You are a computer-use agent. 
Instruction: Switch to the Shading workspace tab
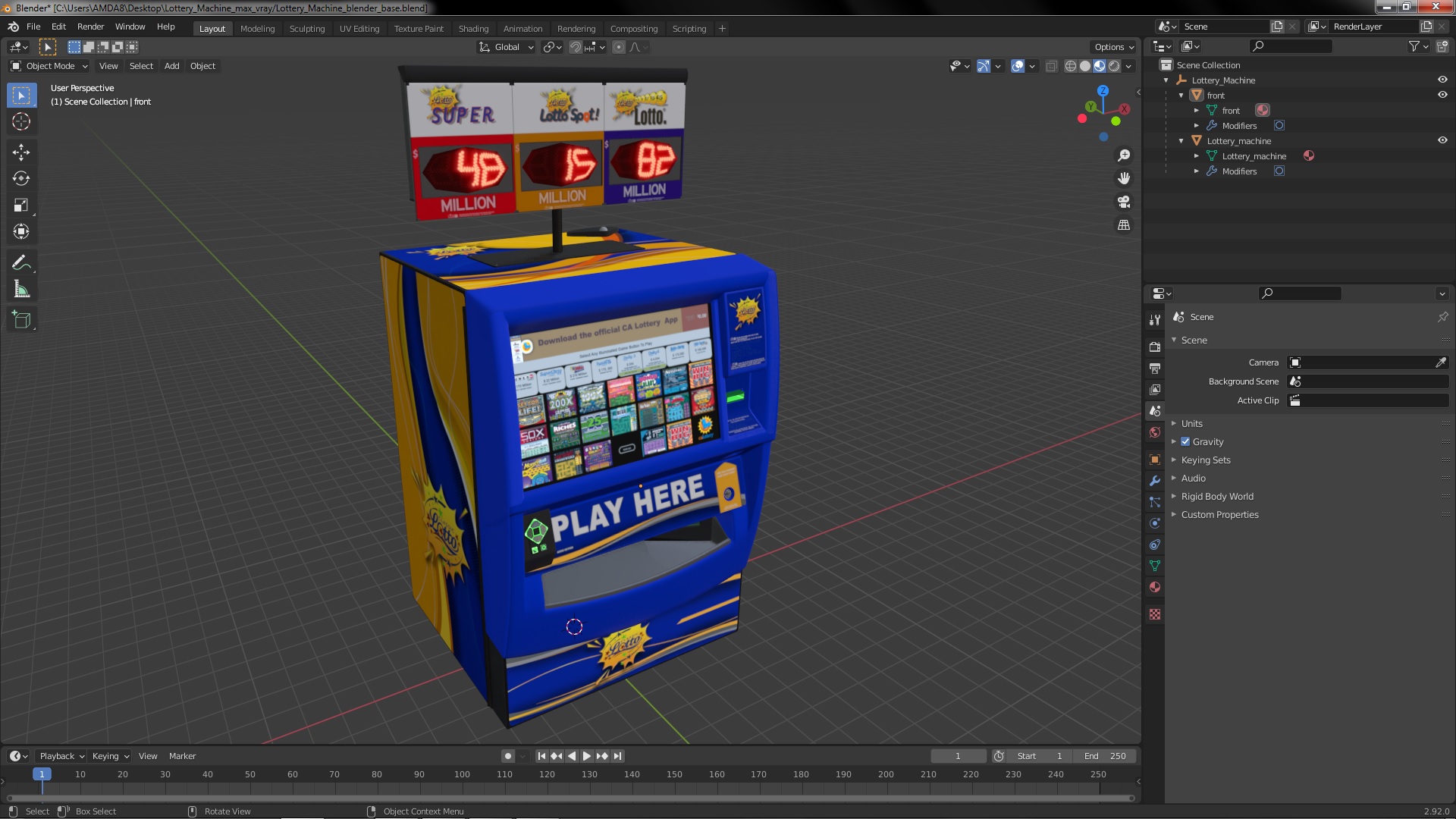pos(473,29)
